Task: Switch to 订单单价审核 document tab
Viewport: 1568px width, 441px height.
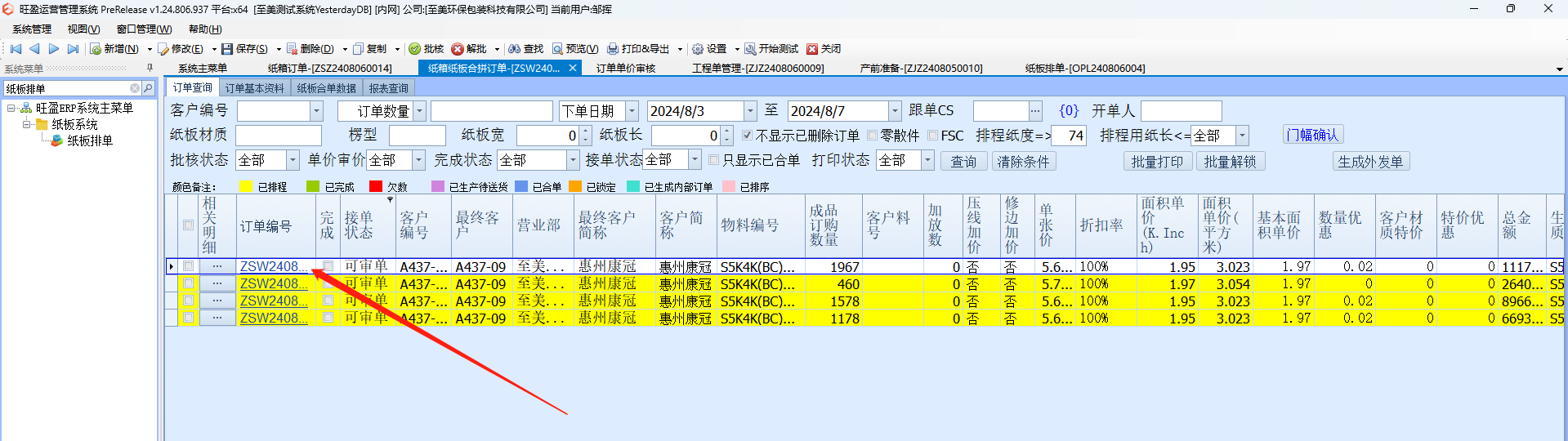Action: click(x=626, y=68)
